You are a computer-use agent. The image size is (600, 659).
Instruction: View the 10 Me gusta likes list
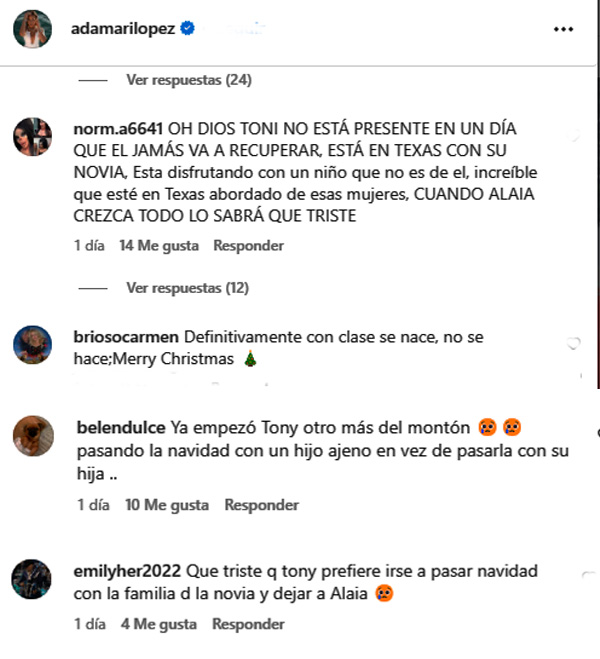(x=167, y=505)
